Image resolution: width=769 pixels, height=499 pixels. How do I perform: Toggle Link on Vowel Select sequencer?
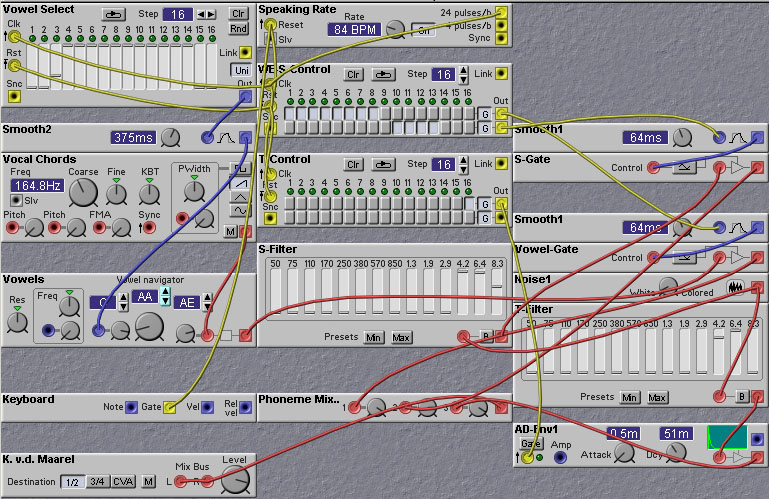pos(244,52)
